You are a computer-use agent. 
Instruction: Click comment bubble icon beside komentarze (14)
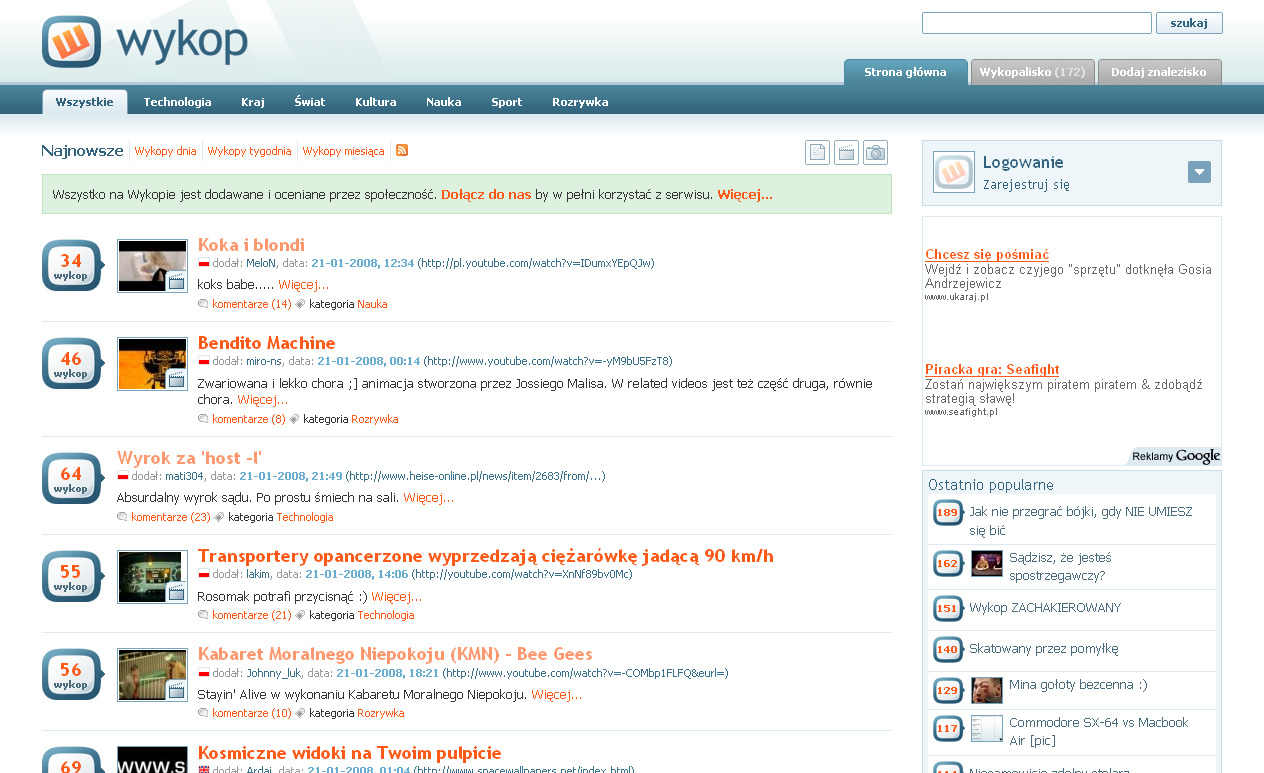(x=203, y=304)
